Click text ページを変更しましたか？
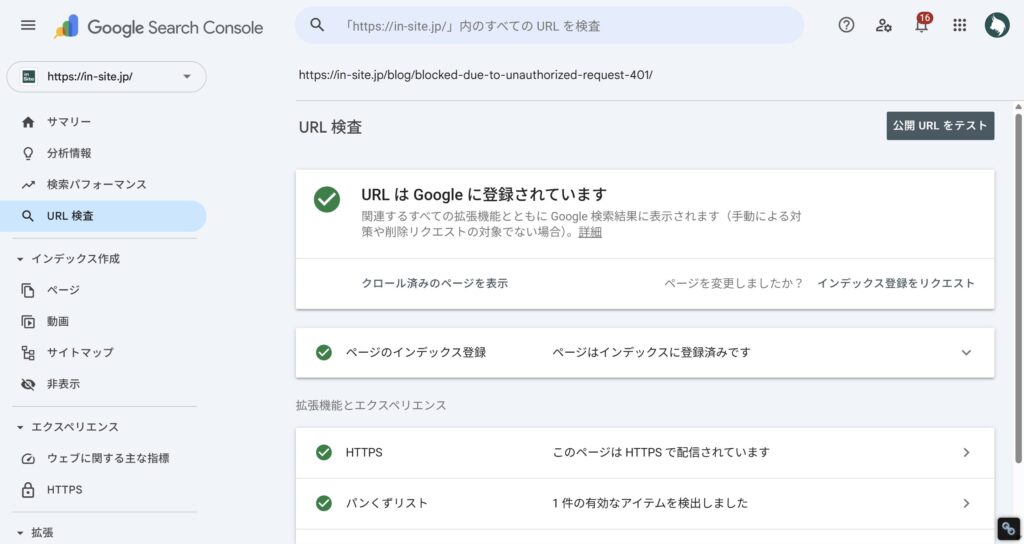The height and width of the screenshot is (544, 1024). pyautogui.click(x=733, y=283)
